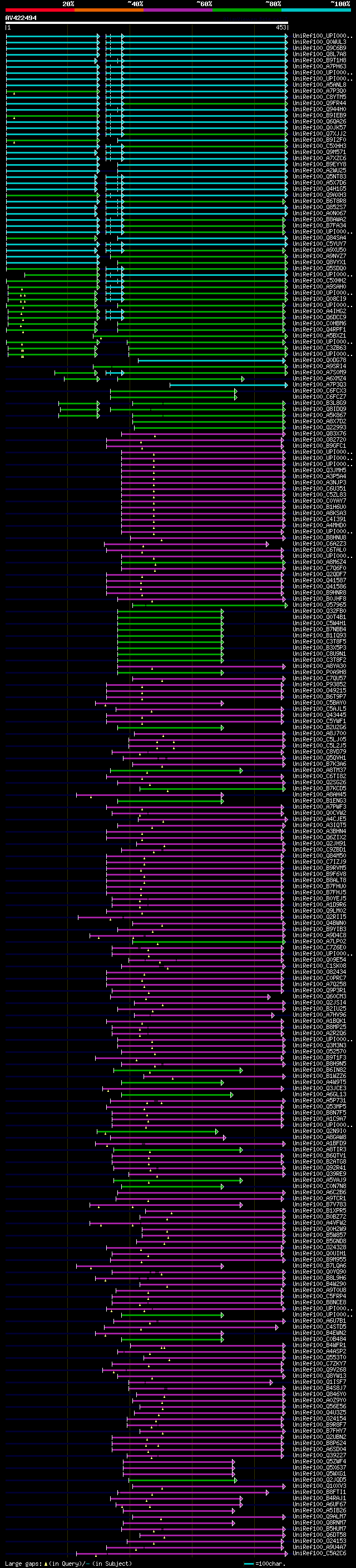Screen dimensions: 356x1568
Task: Open hit UniRef100_Q9M571
Action: 319,152
